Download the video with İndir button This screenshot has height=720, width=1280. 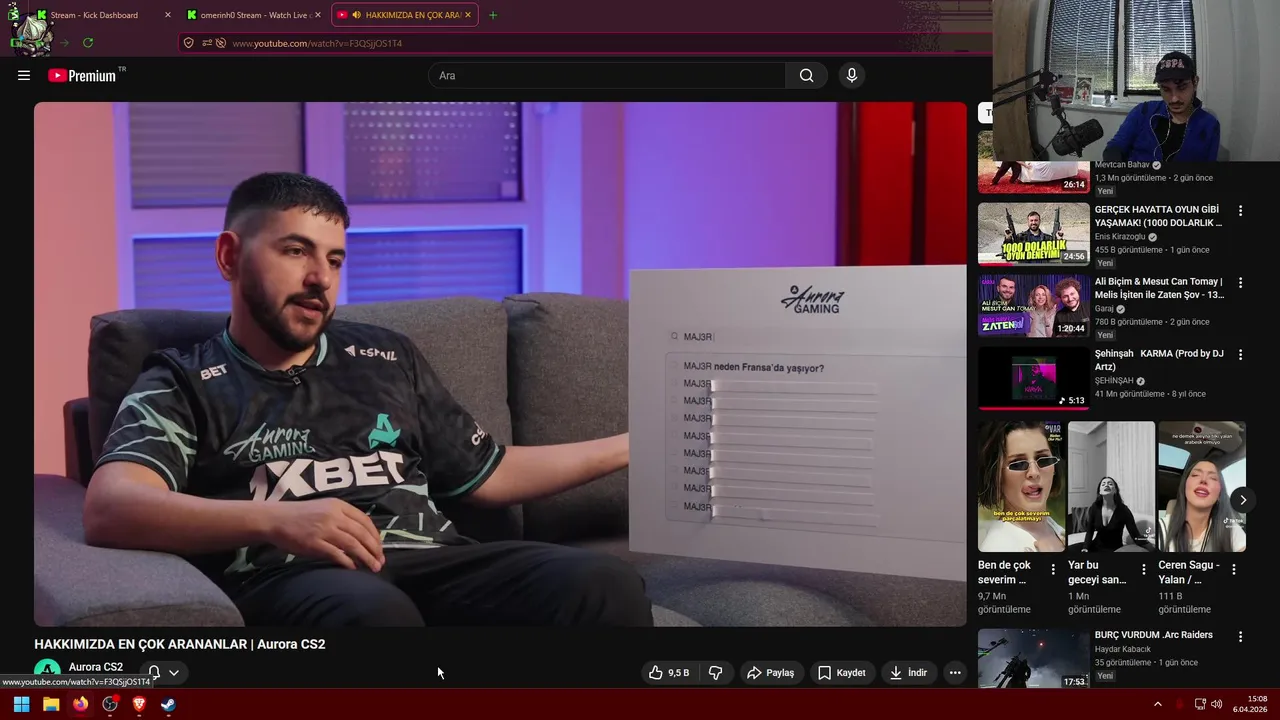click(x=908, y=673)
